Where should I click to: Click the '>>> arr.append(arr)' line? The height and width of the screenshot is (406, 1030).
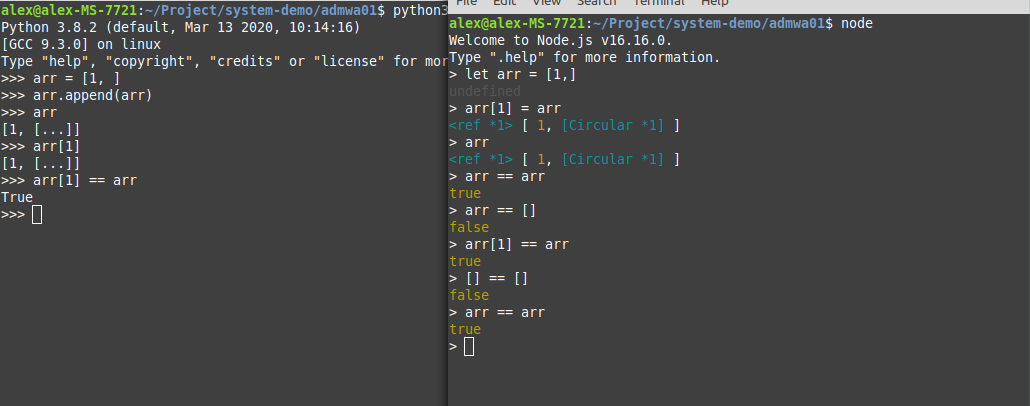77,96
